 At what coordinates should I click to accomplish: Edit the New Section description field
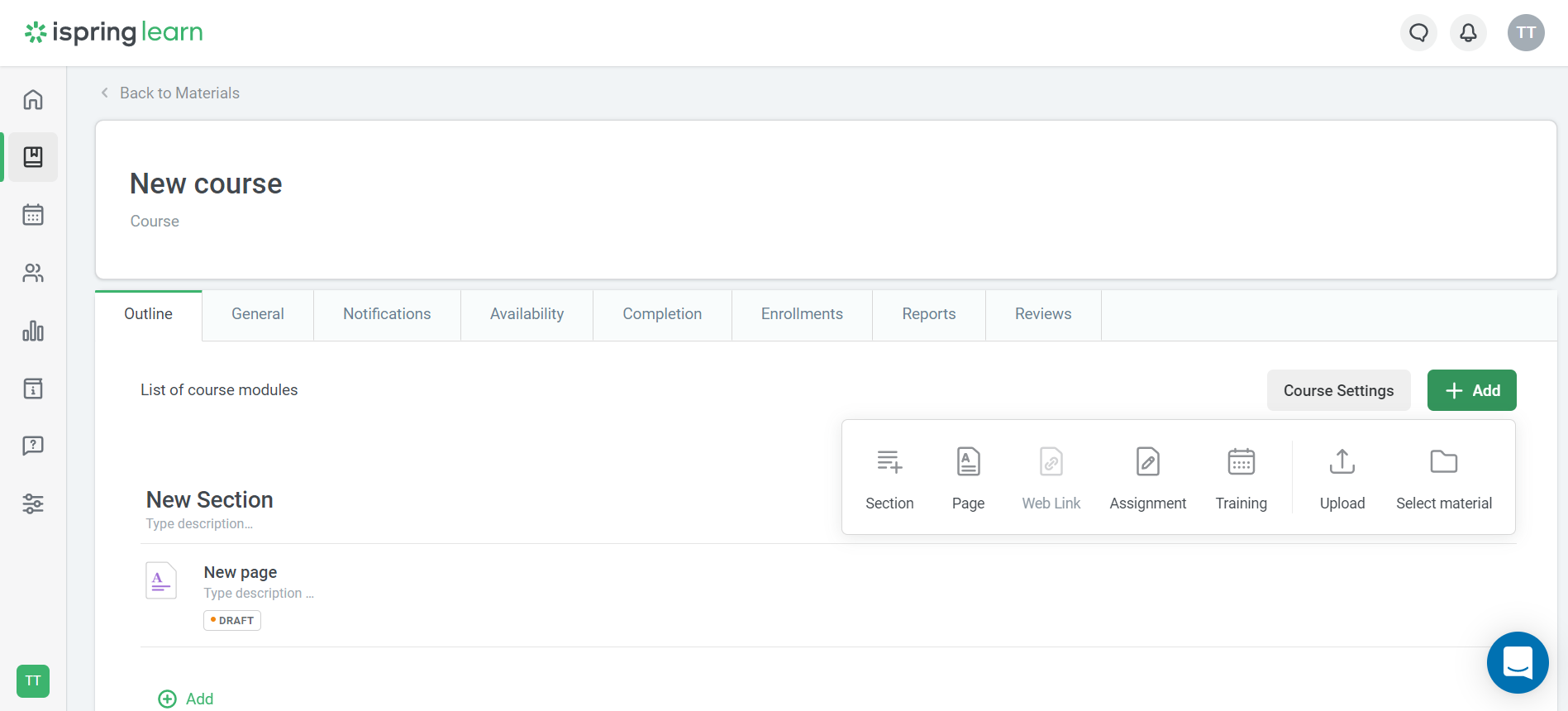199,523
